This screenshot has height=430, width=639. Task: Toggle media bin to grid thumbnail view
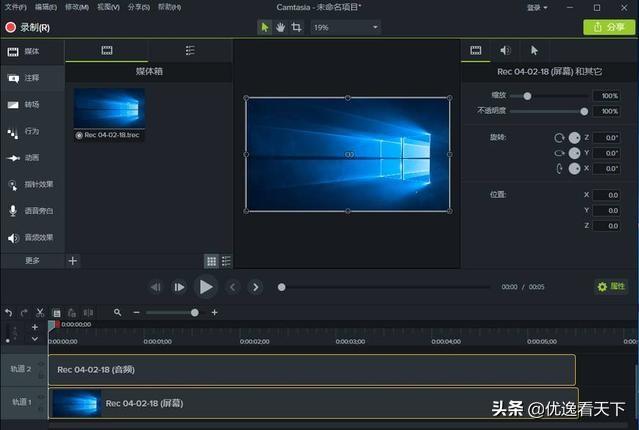(211, 261)
